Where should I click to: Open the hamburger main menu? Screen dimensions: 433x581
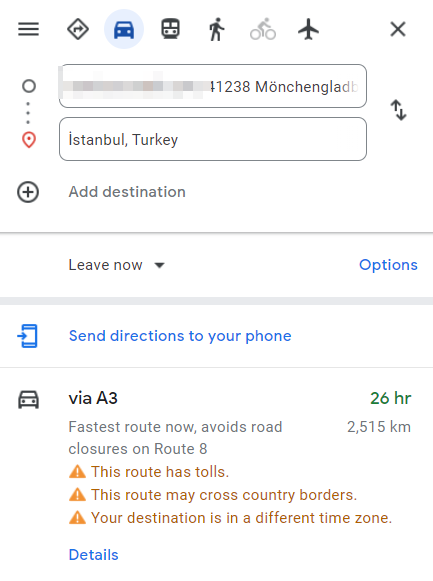coord(29,29)
